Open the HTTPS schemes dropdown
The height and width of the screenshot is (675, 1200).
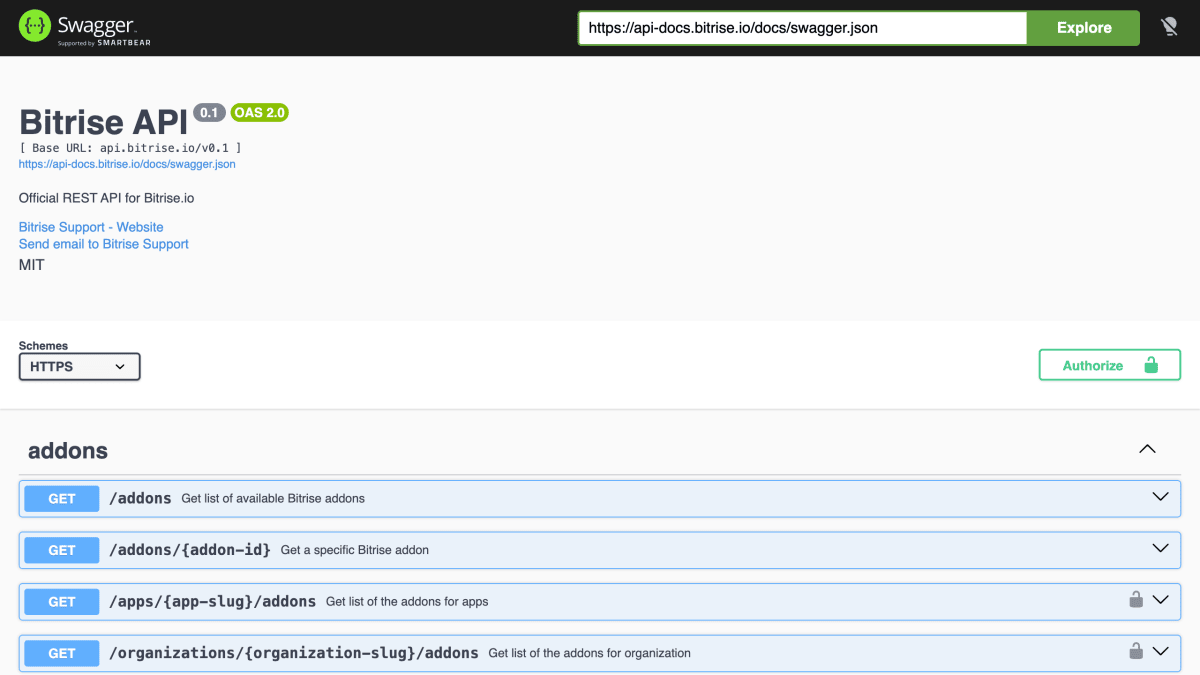(x=80, y=367)
